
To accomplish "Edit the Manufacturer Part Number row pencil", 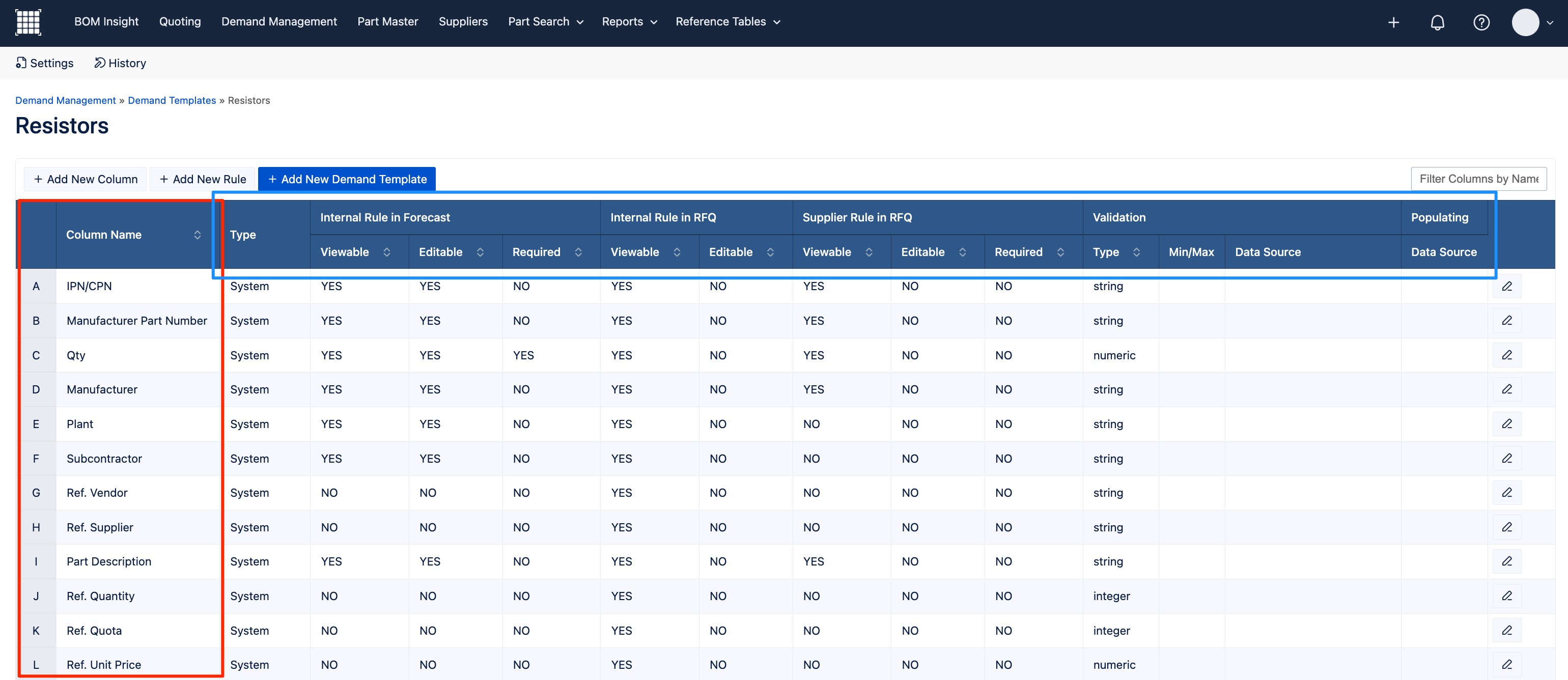I will coord(1506,321).
